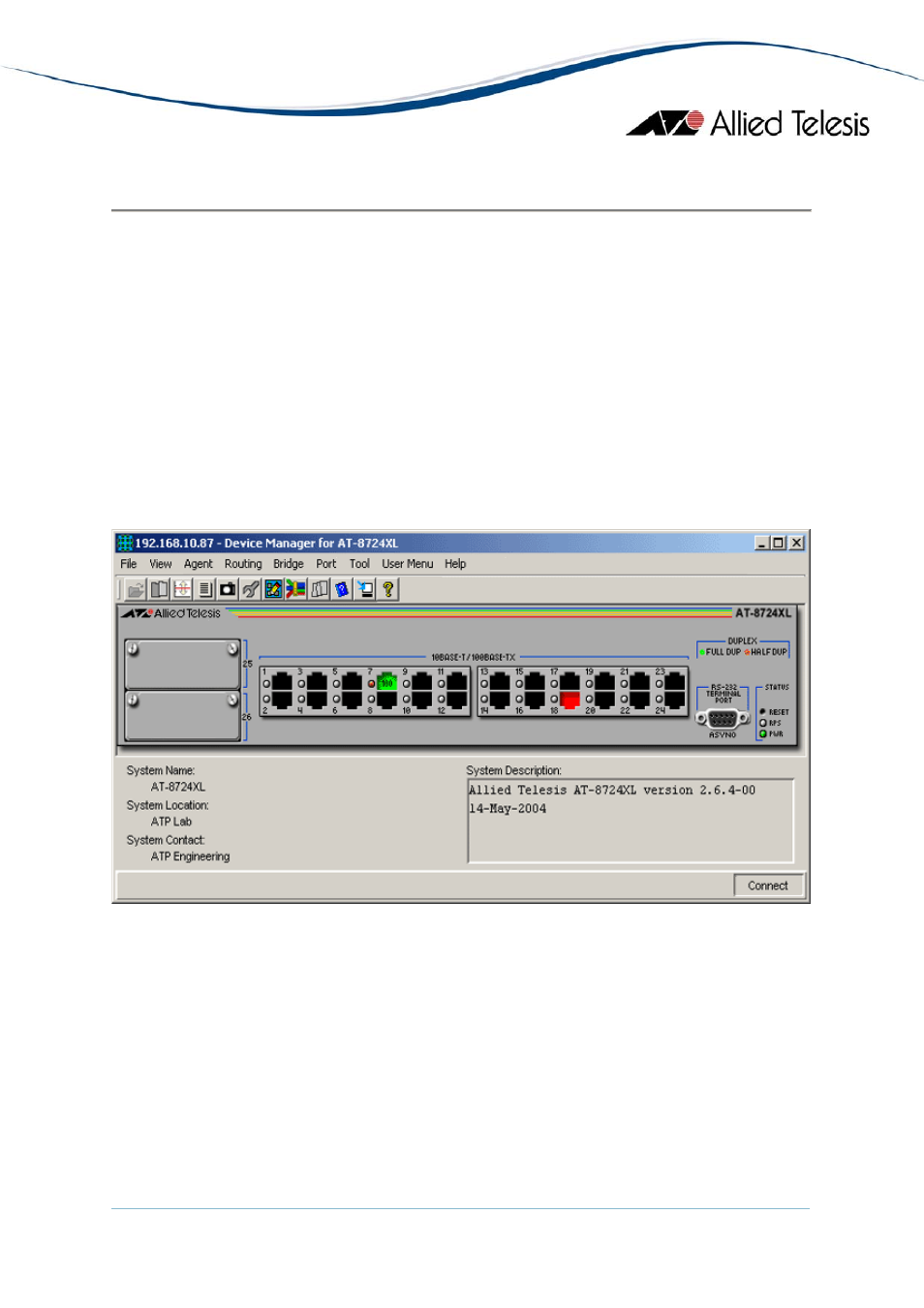This screenshot has height=1308, width=924.
Task: Click inside the System Description text box
Action: (631, 821)
